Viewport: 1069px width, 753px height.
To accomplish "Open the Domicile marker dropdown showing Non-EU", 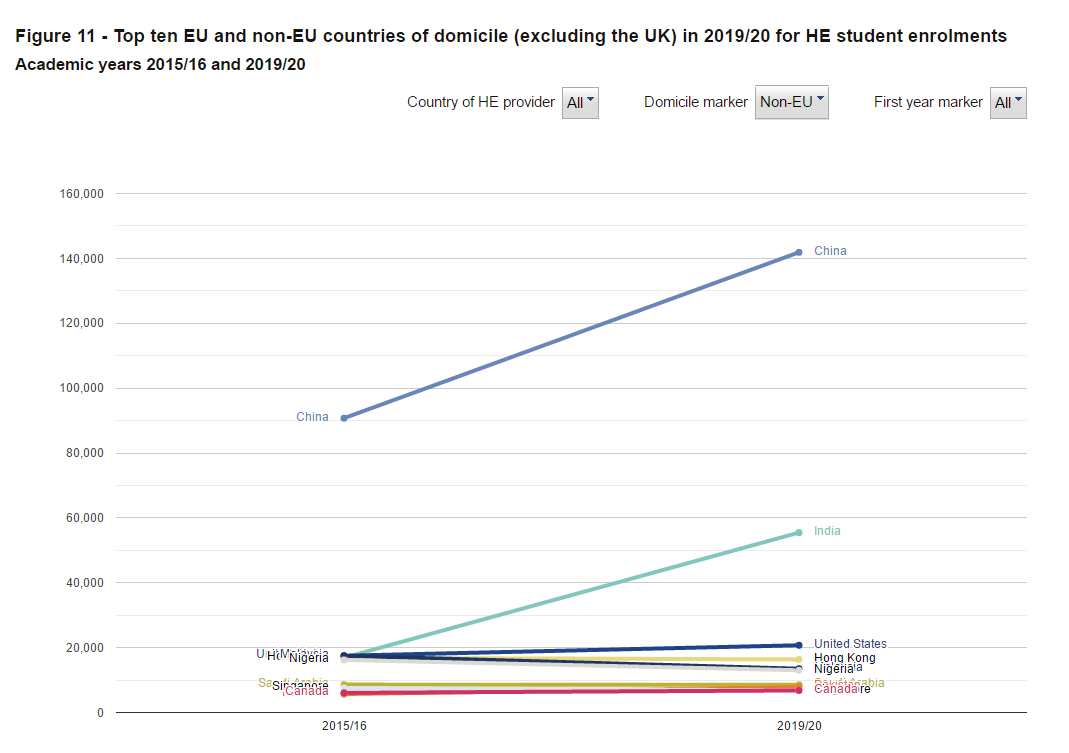I will tap(792, 101).
